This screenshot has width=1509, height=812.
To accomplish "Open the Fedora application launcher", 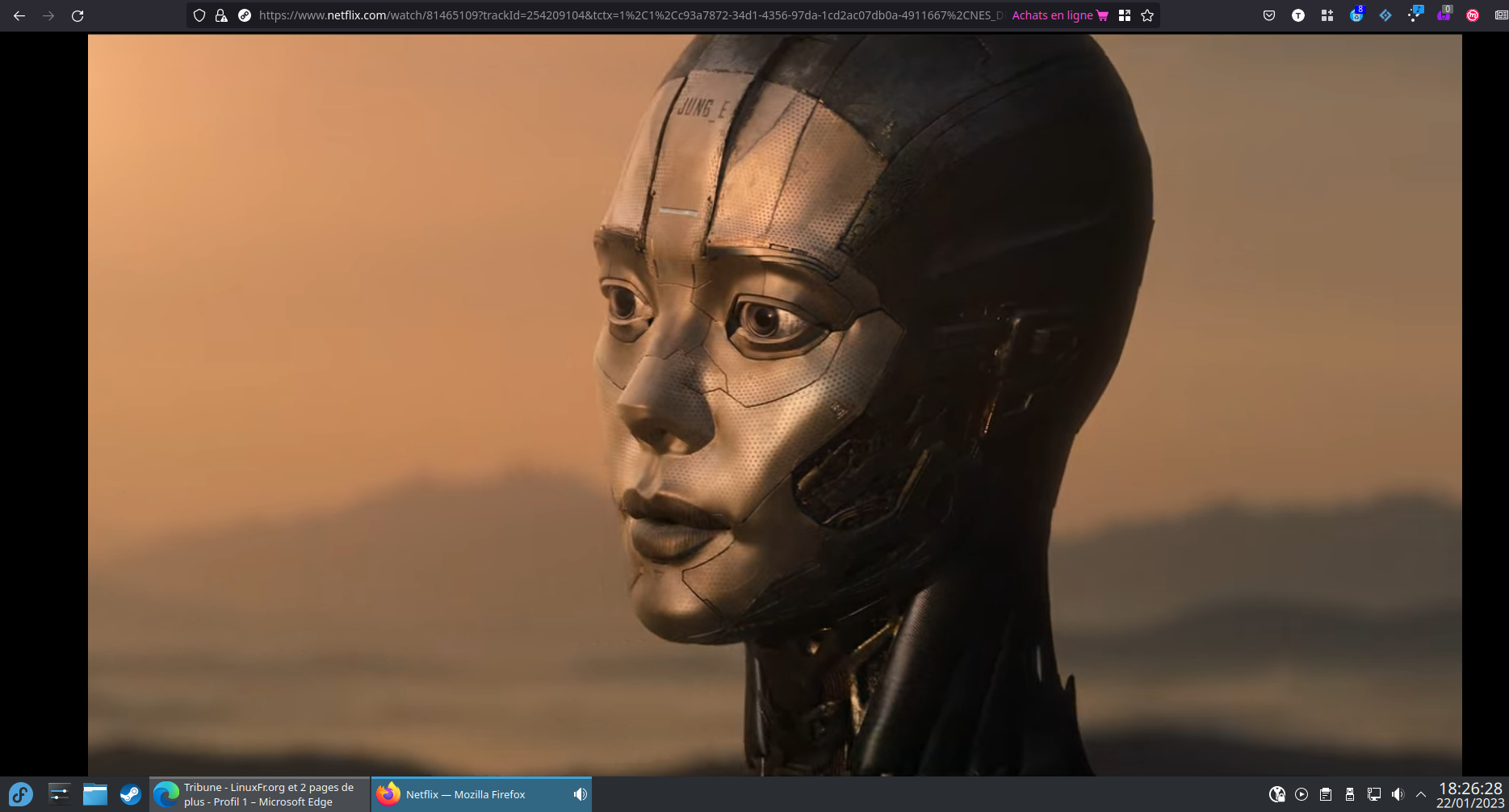I will pos(21,794).
